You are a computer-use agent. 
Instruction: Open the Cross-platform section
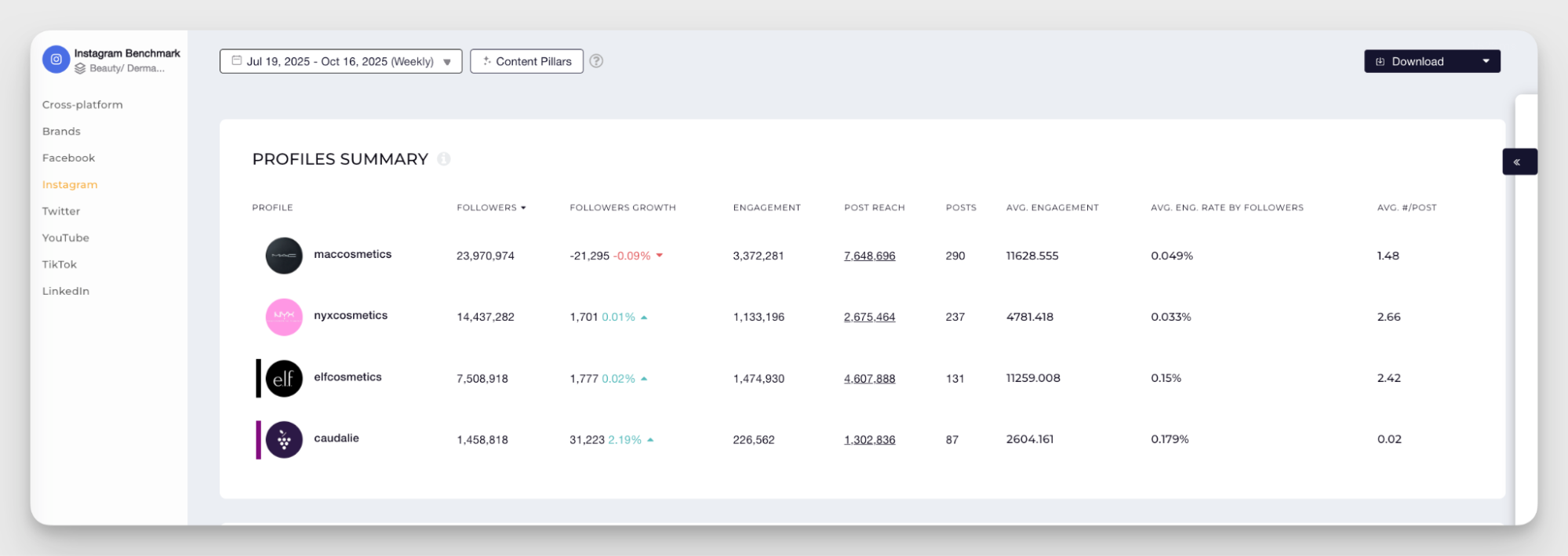pyautogui.click(x=82, y=104)
